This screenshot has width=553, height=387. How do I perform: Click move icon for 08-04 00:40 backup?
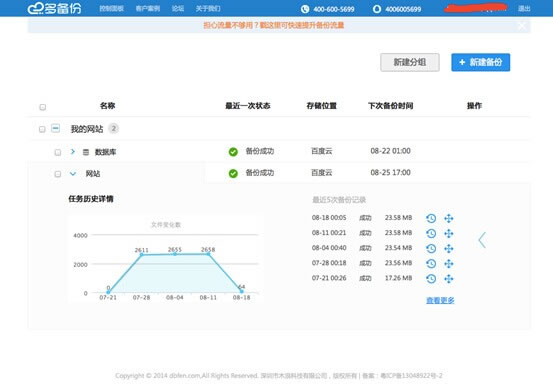(449, 248)
